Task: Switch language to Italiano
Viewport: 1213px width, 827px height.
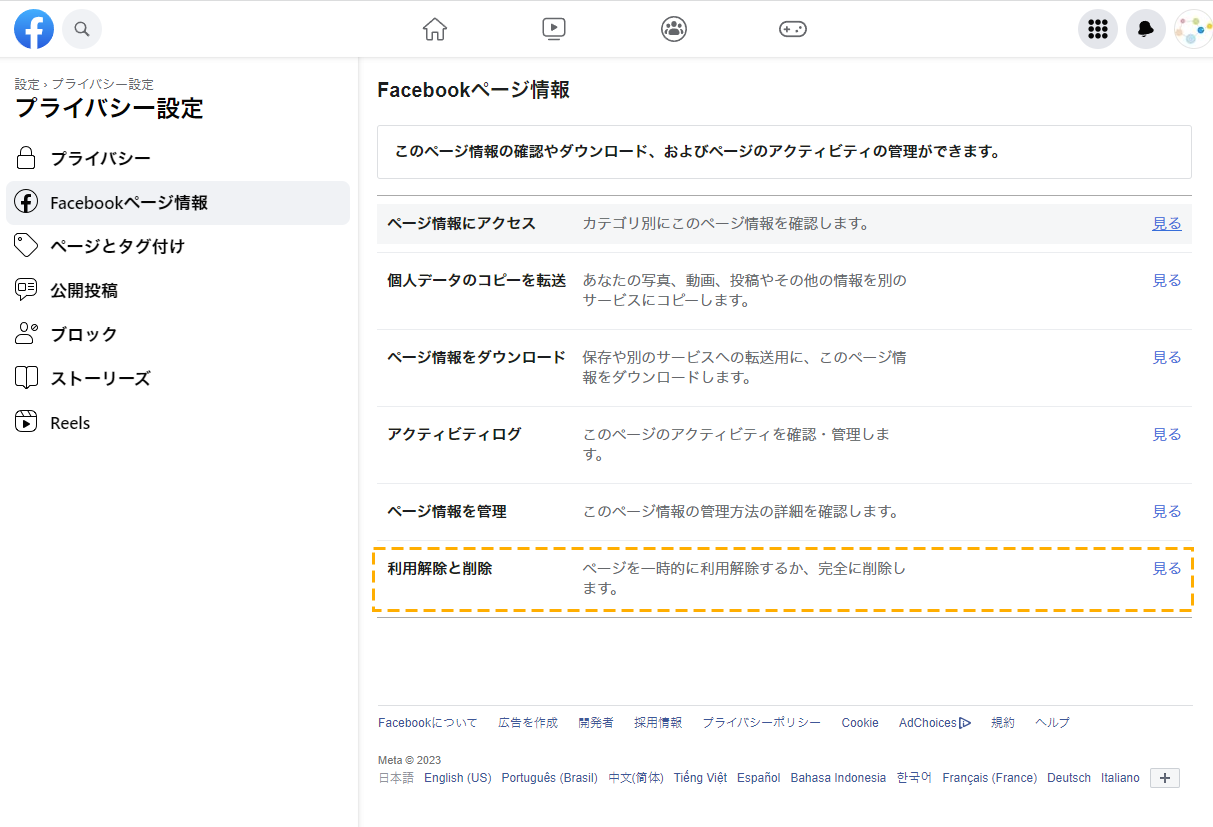Action: point(1120,777)
